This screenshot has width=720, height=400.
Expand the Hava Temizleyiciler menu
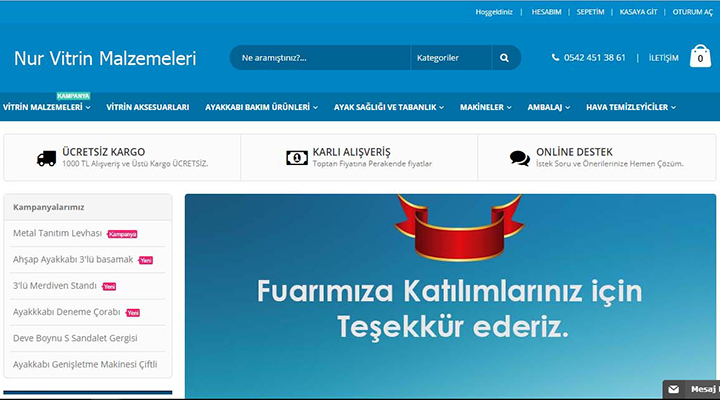[630, 107]
